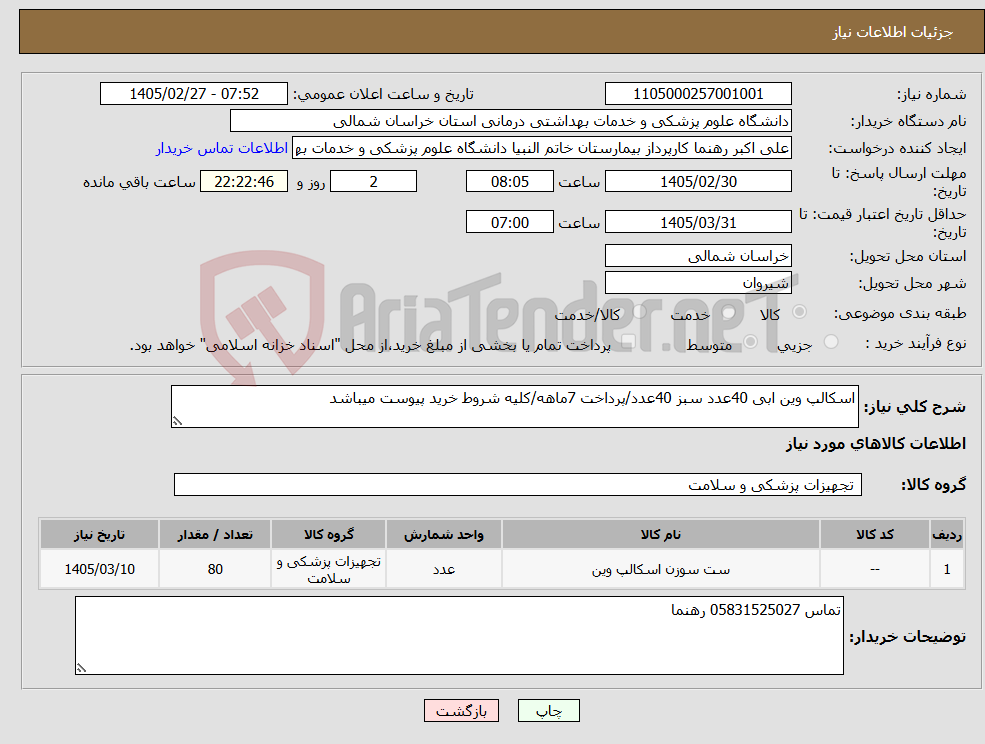
Task: Click the goods group field تجهیزات پزشکی و سلامت
Action: click(518, 484)
